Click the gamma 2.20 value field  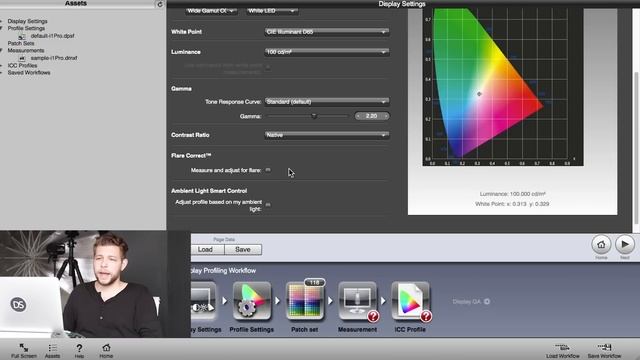[x=372, y=116]
